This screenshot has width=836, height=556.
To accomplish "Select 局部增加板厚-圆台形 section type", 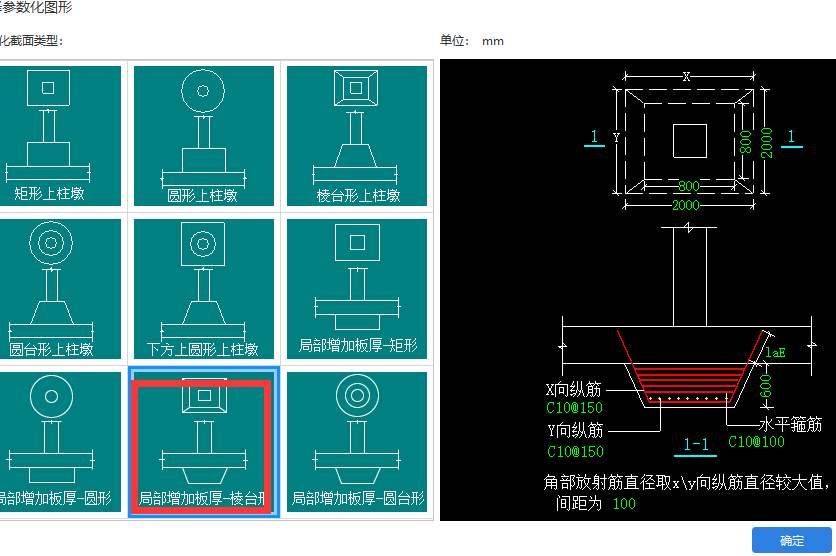I will (x=357, y=442).
